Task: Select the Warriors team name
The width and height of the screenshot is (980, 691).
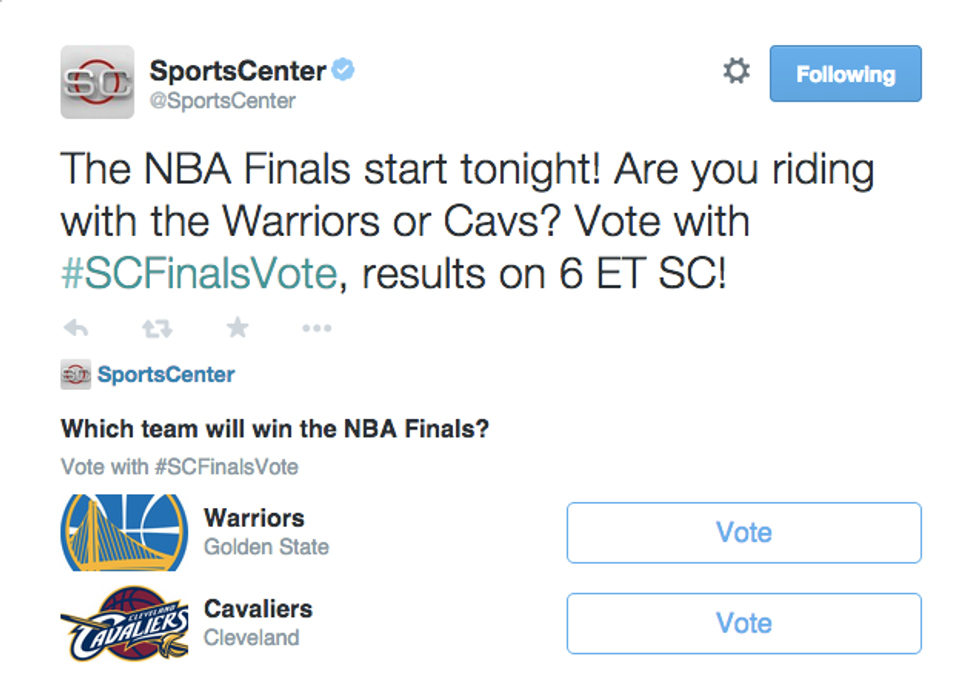Action: pos(254,518)
